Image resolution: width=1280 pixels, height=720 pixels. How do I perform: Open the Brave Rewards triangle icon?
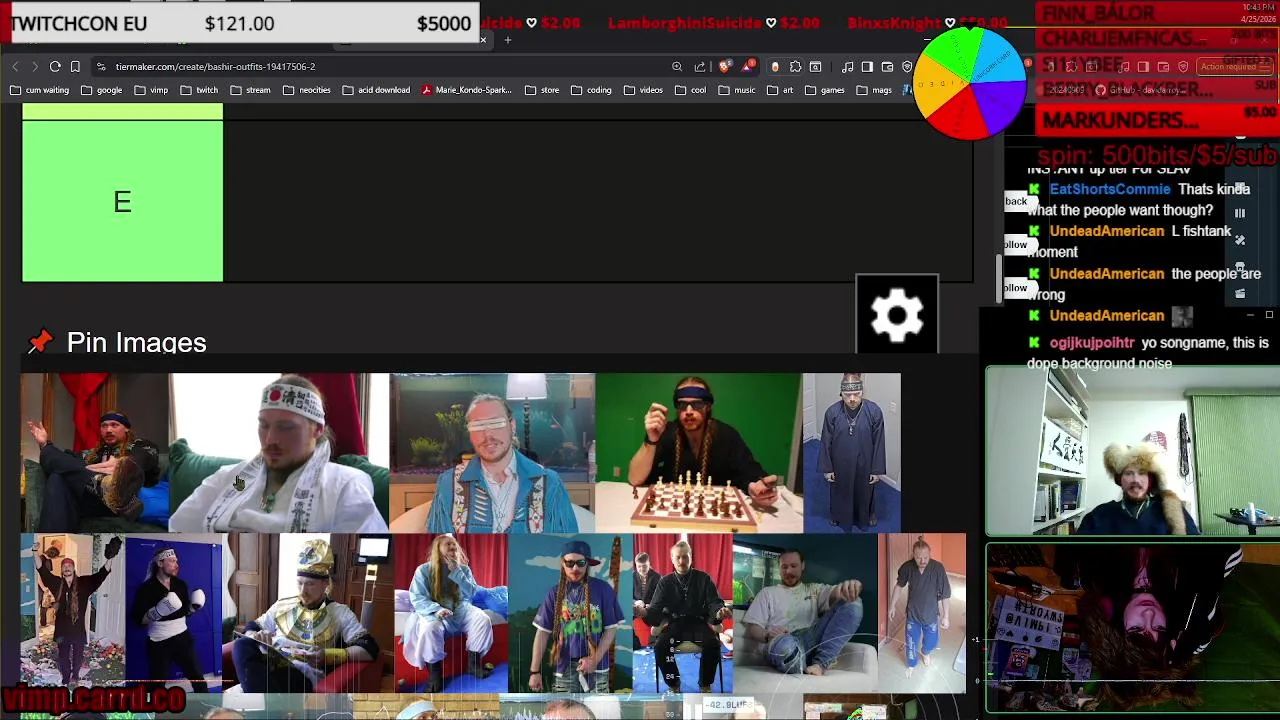[x=748, y=67]
